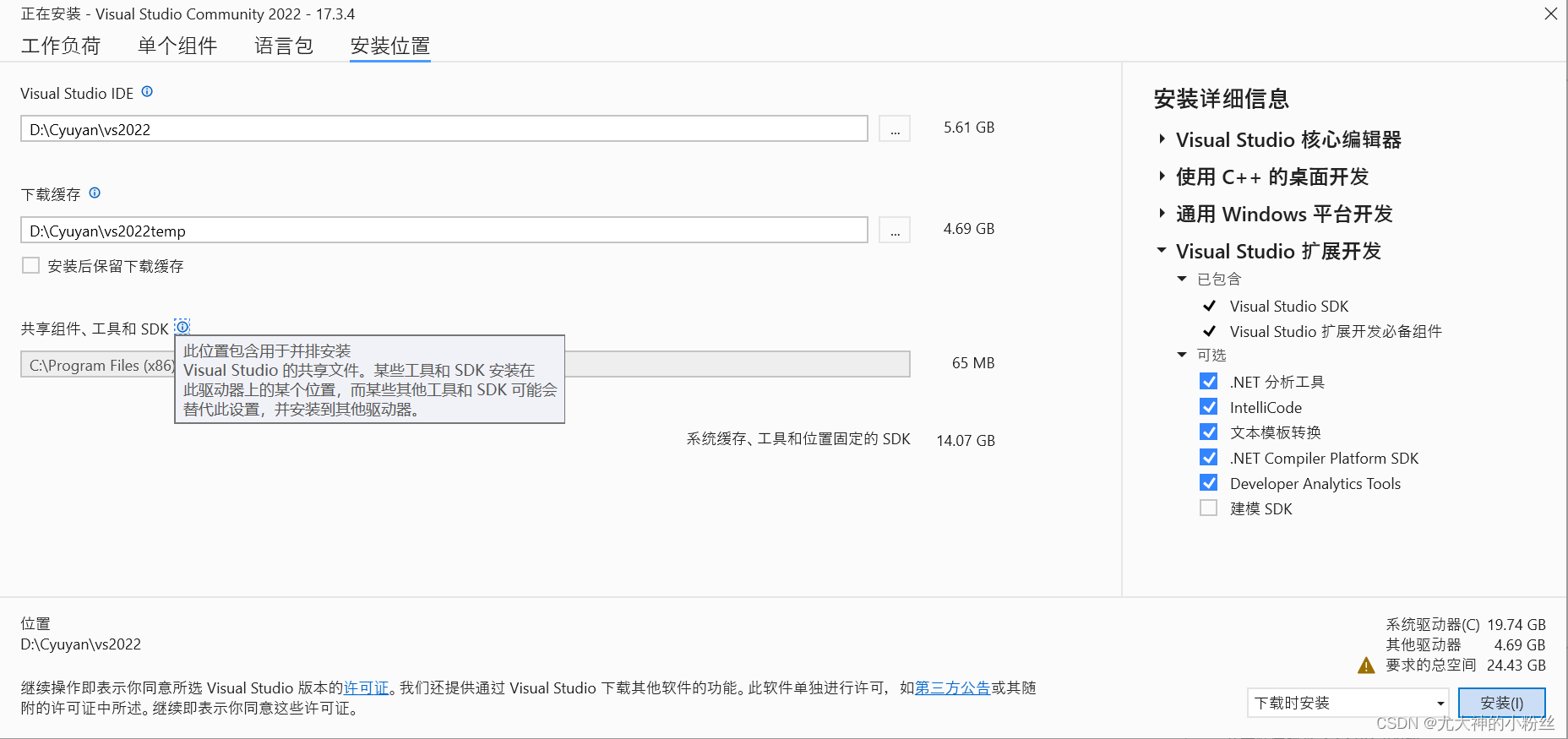Open the 语言包 tab
Viewport: 1568px width, 739px height.
pos(284,46)
